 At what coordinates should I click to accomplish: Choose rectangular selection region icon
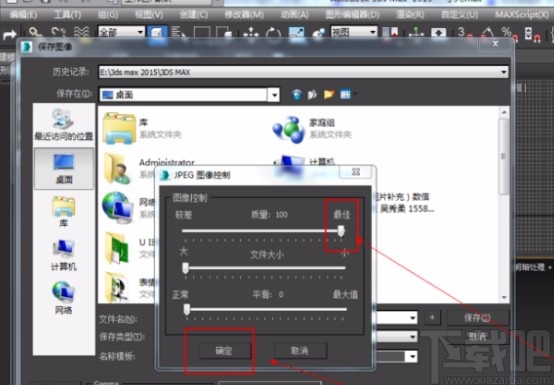point(202,33)
